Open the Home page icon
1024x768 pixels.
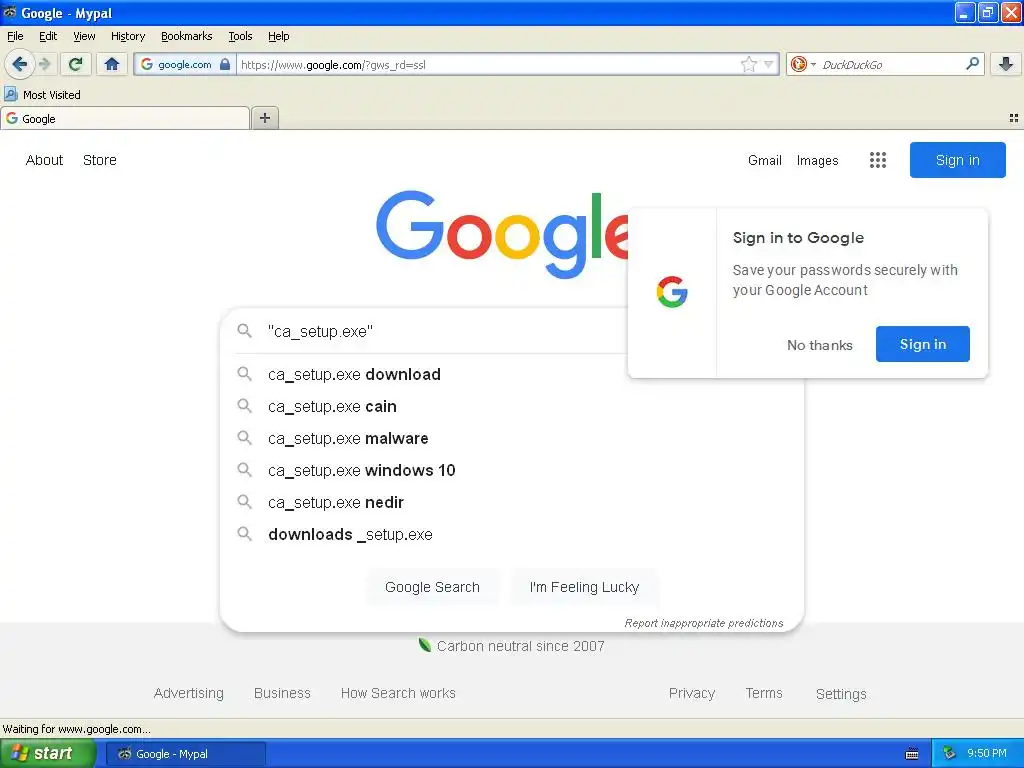pyautogui.click(x=112, y=64)
